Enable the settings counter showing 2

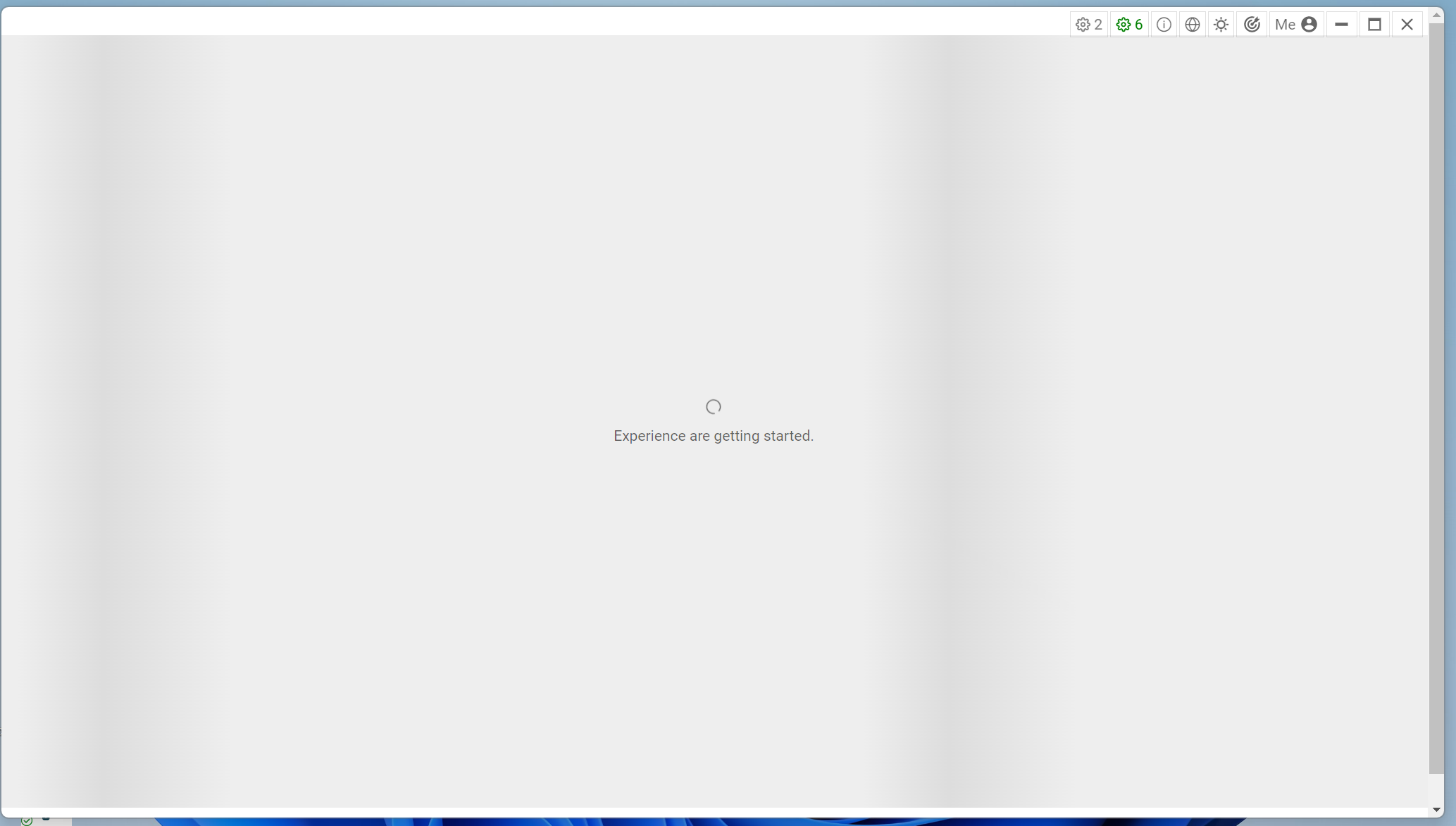[x=1088, y=24]
